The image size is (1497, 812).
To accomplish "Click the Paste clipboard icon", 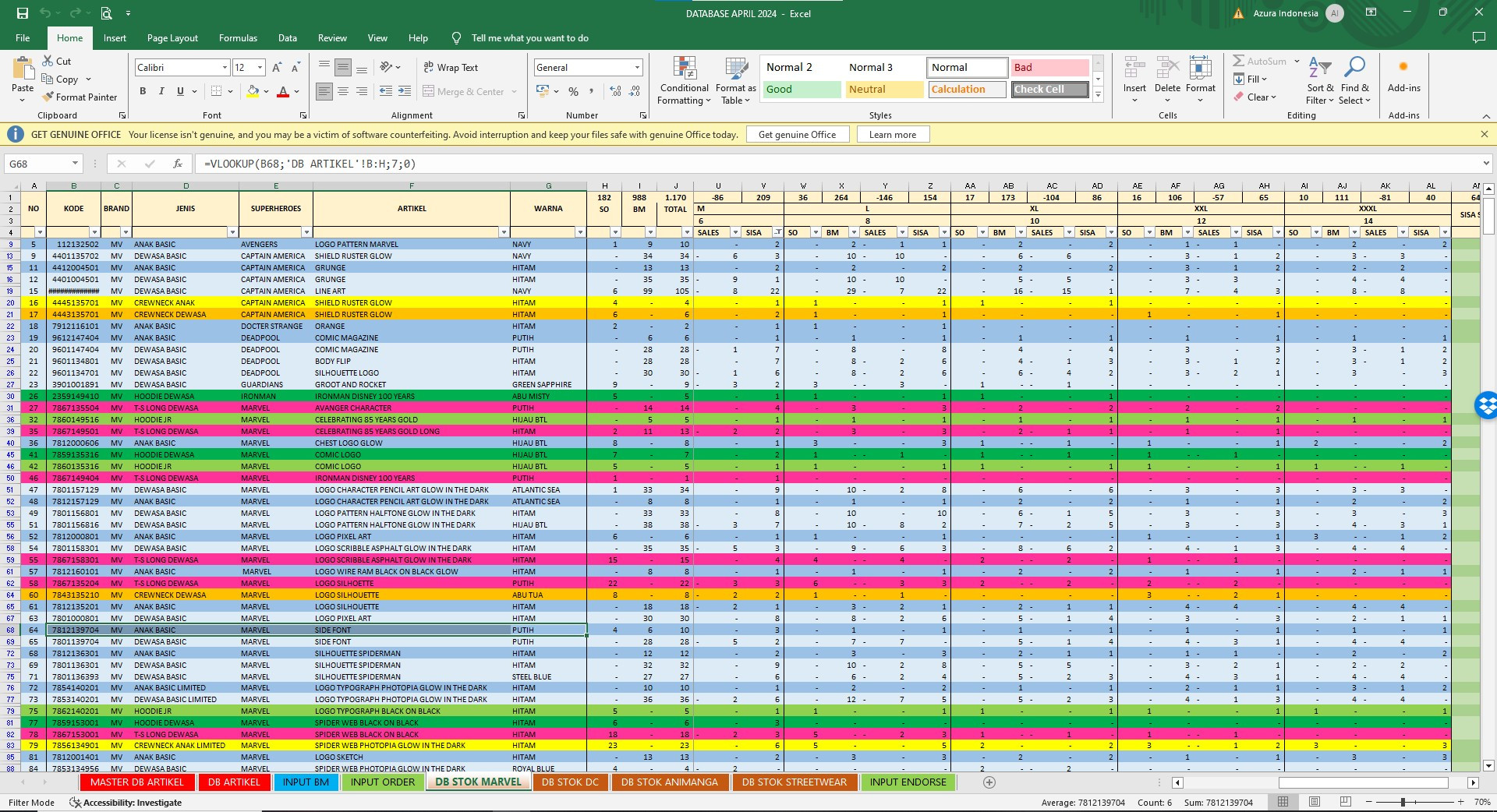I will tap(23, 69).
